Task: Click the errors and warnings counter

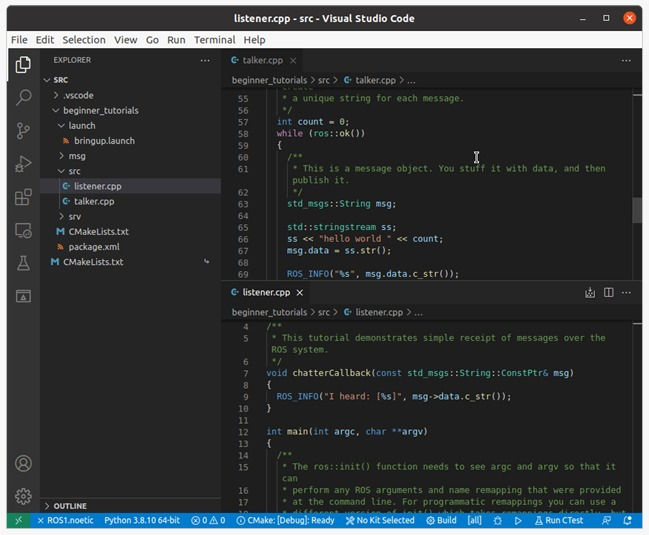Action: click(x=208, y=521)
